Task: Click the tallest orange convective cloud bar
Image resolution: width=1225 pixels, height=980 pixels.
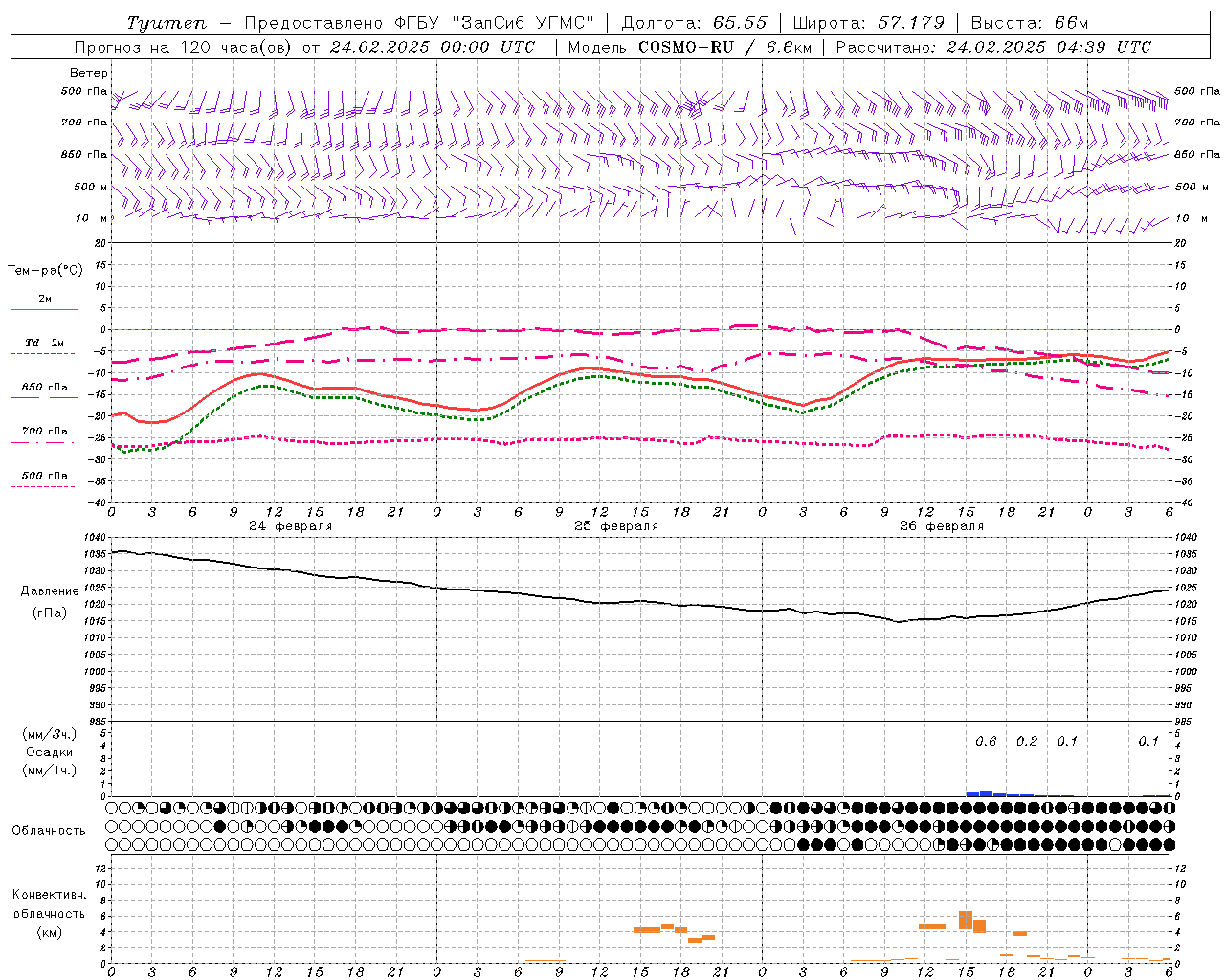Action: [966, 920]
